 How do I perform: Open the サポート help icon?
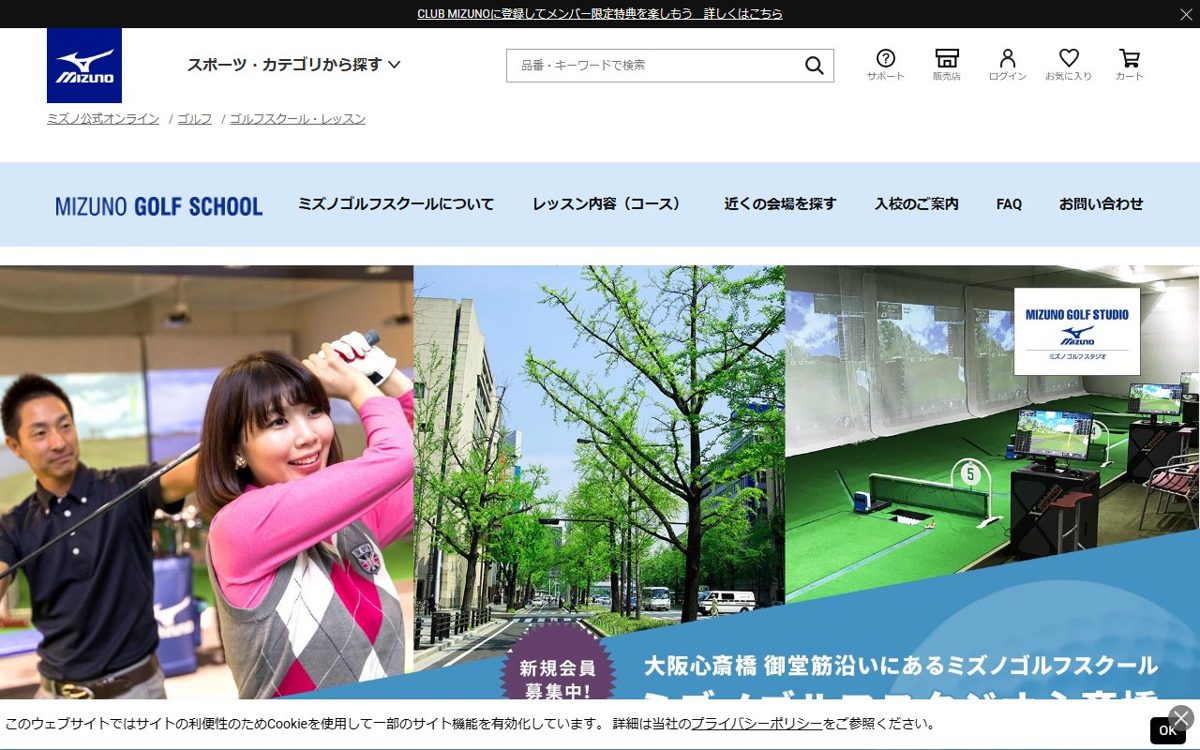[885, 65]
